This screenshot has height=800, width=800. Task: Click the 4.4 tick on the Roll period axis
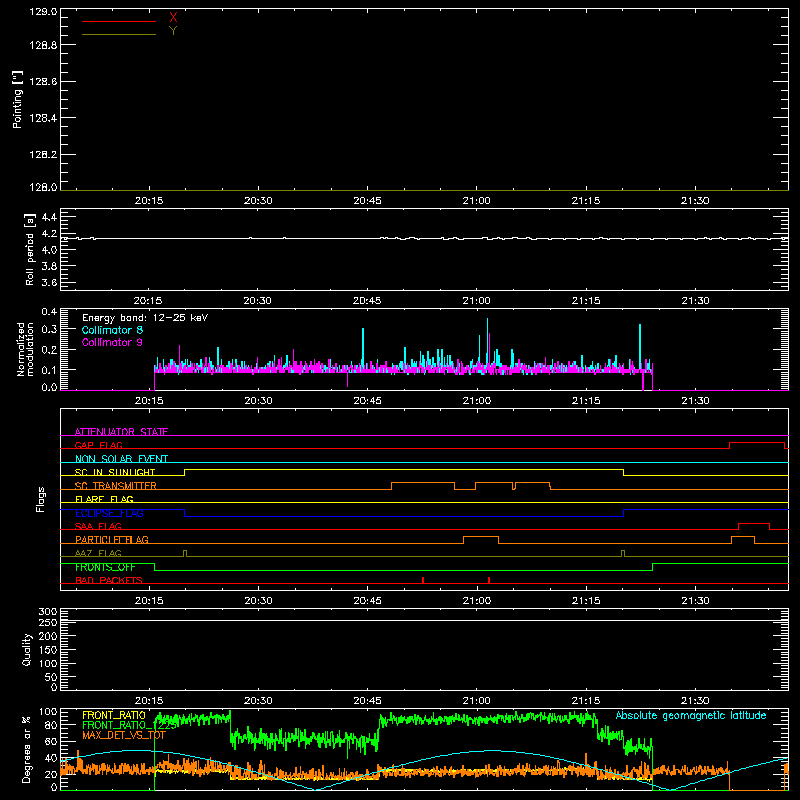pyautogui.click(x=49, y=217)
